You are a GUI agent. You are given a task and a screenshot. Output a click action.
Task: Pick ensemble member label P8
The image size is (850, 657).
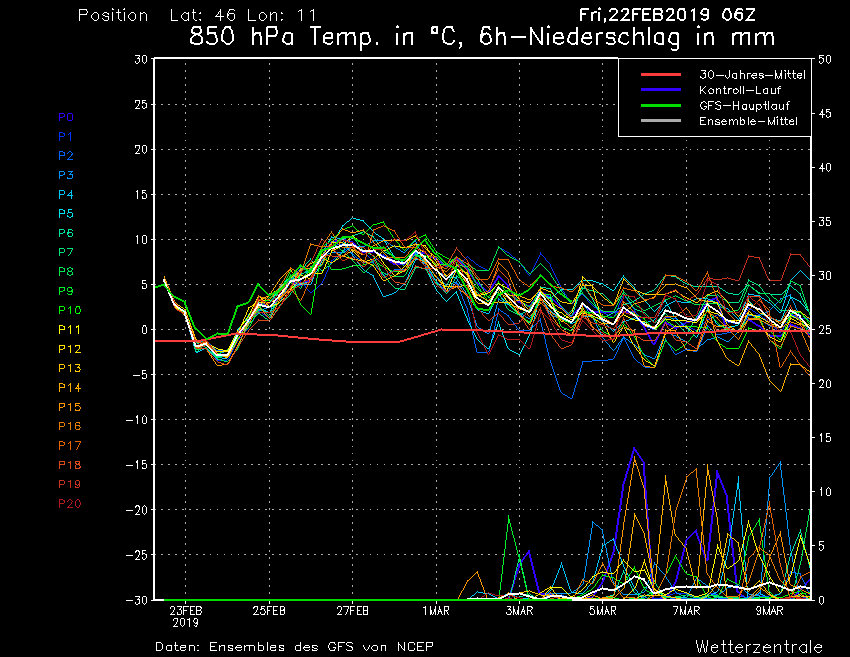(x=66, y=272)
